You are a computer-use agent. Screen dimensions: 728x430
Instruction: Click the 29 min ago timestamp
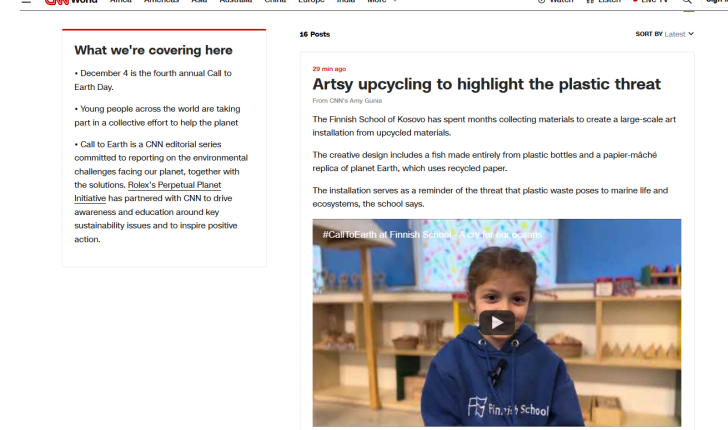[329, 69]
